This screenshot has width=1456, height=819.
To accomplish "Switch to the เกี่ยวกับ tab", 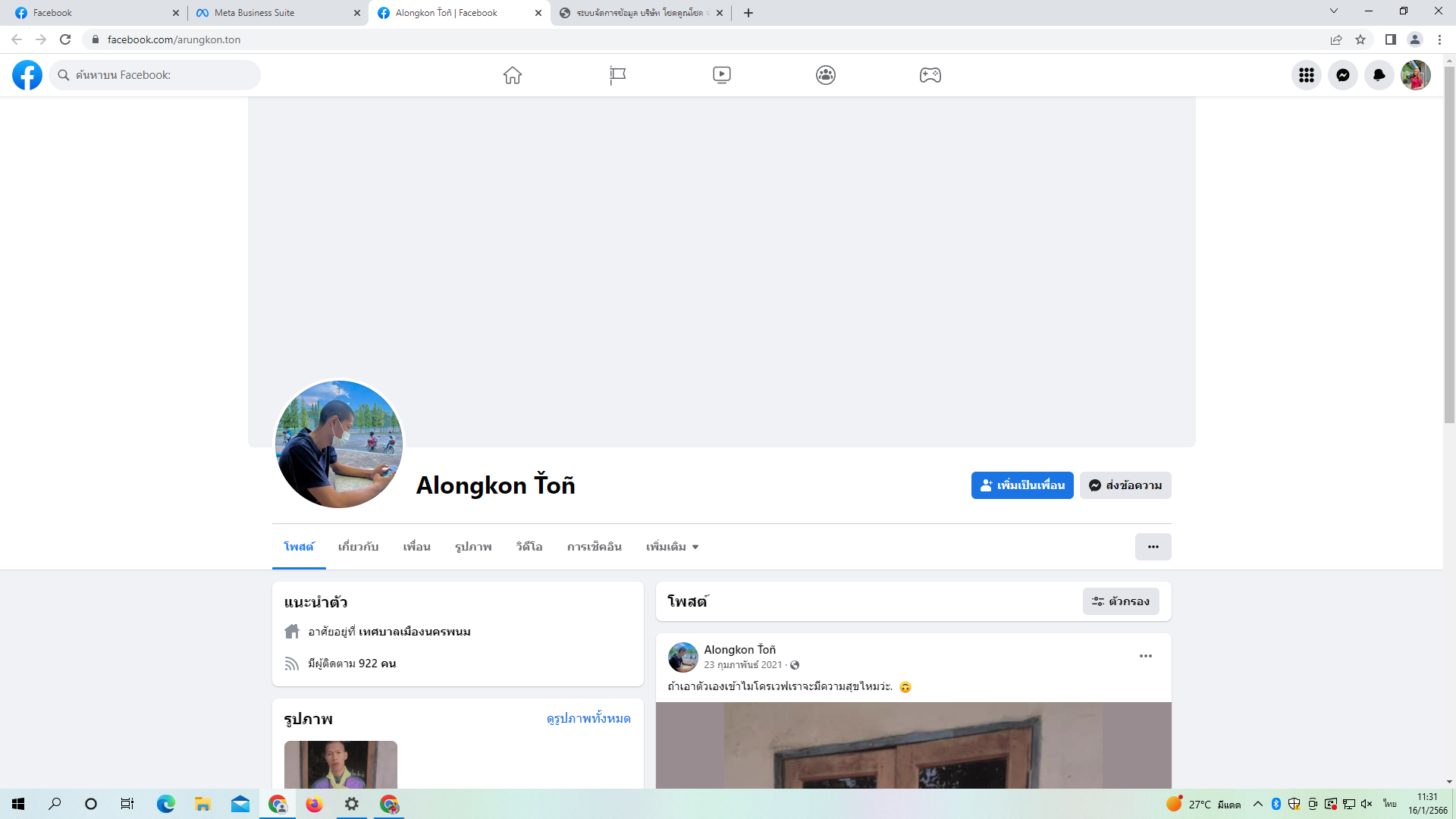I will pos(358,547).
